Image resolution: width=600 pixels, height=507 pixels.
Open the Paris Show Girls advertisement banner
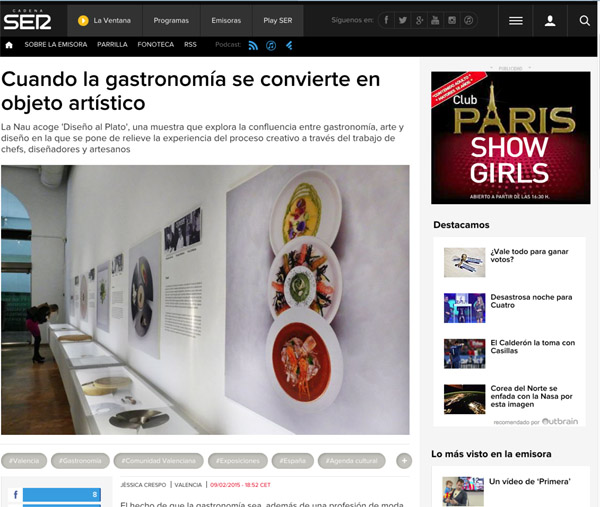[x=511, y=139]
